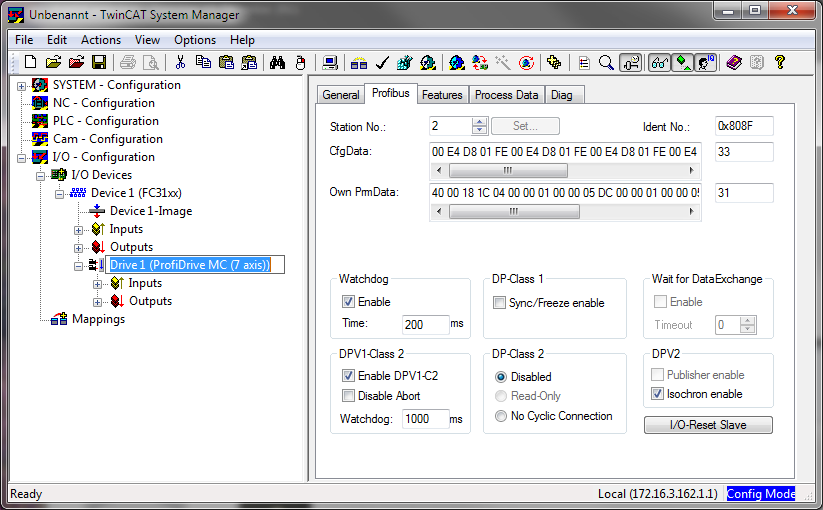Viewport: 823px width, 510px height.
Task: Check the Disable Abort checkbox
Action: coord(348,396)
